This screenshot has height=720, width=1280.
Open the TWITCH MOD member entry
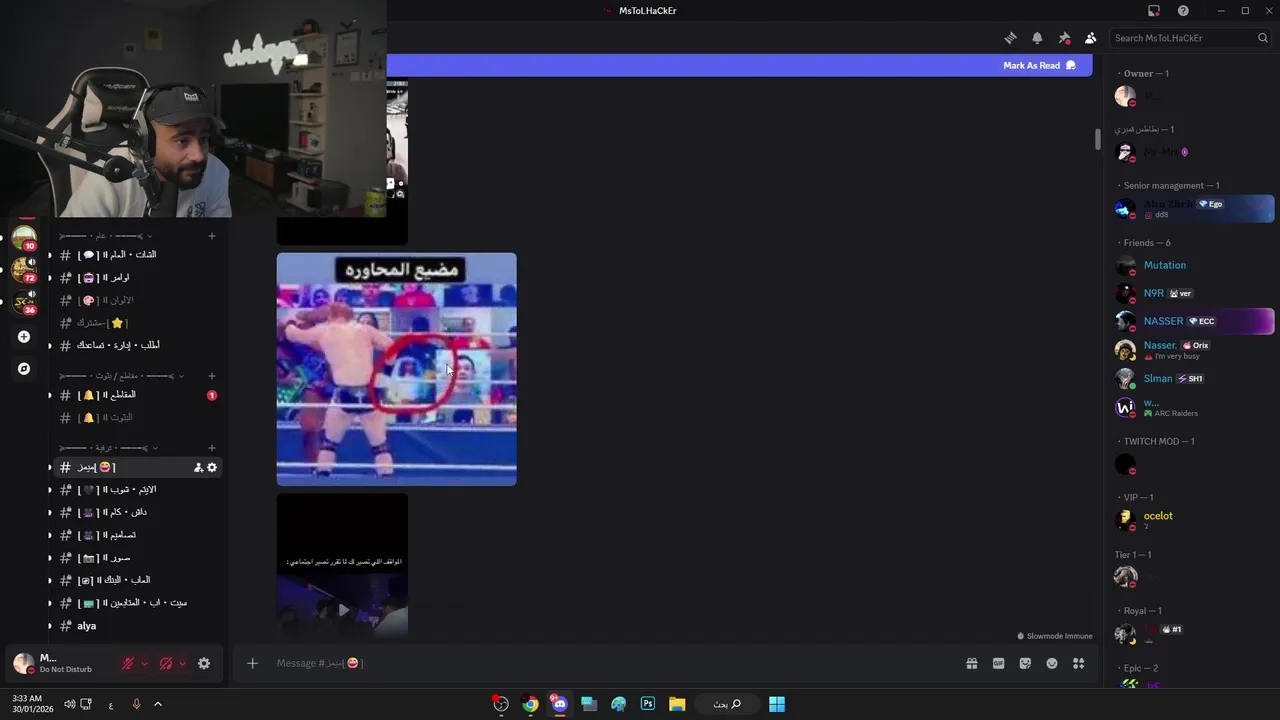pyautogui.click(x=1193, y=464)
